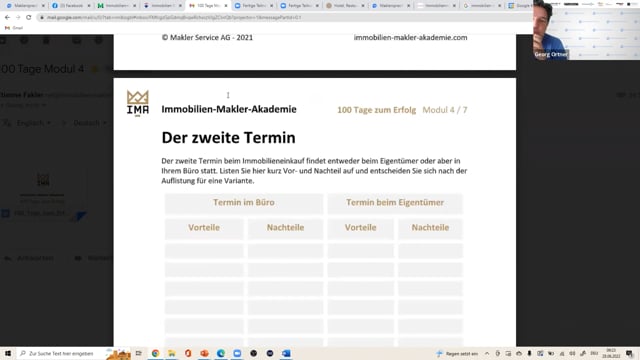Open the Windows Start menu
Image resolution: width=640 pixels, height=360 pixels.
click(x=8, y=353)
